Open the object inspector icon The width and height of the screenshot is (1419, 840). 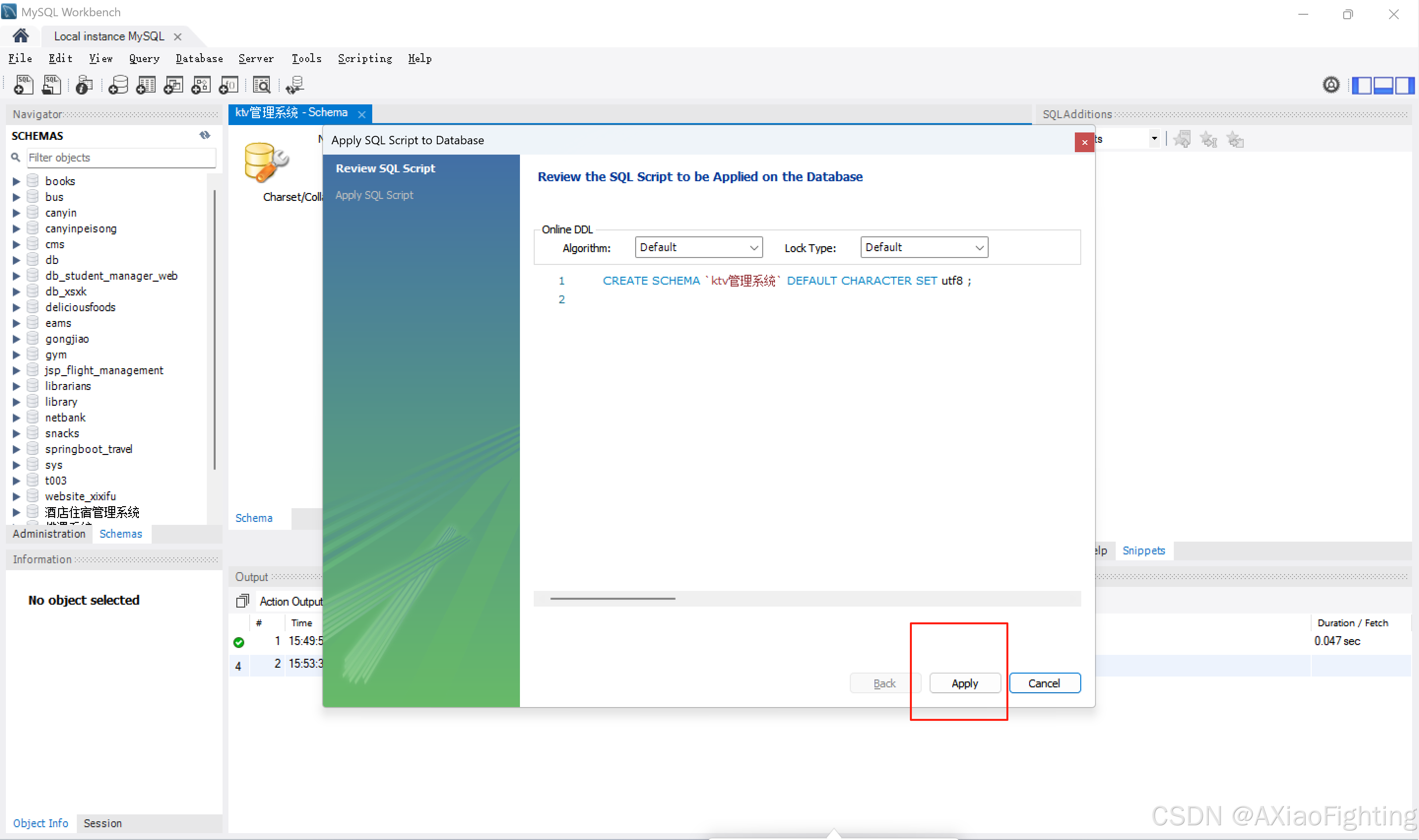click(84, 85)
